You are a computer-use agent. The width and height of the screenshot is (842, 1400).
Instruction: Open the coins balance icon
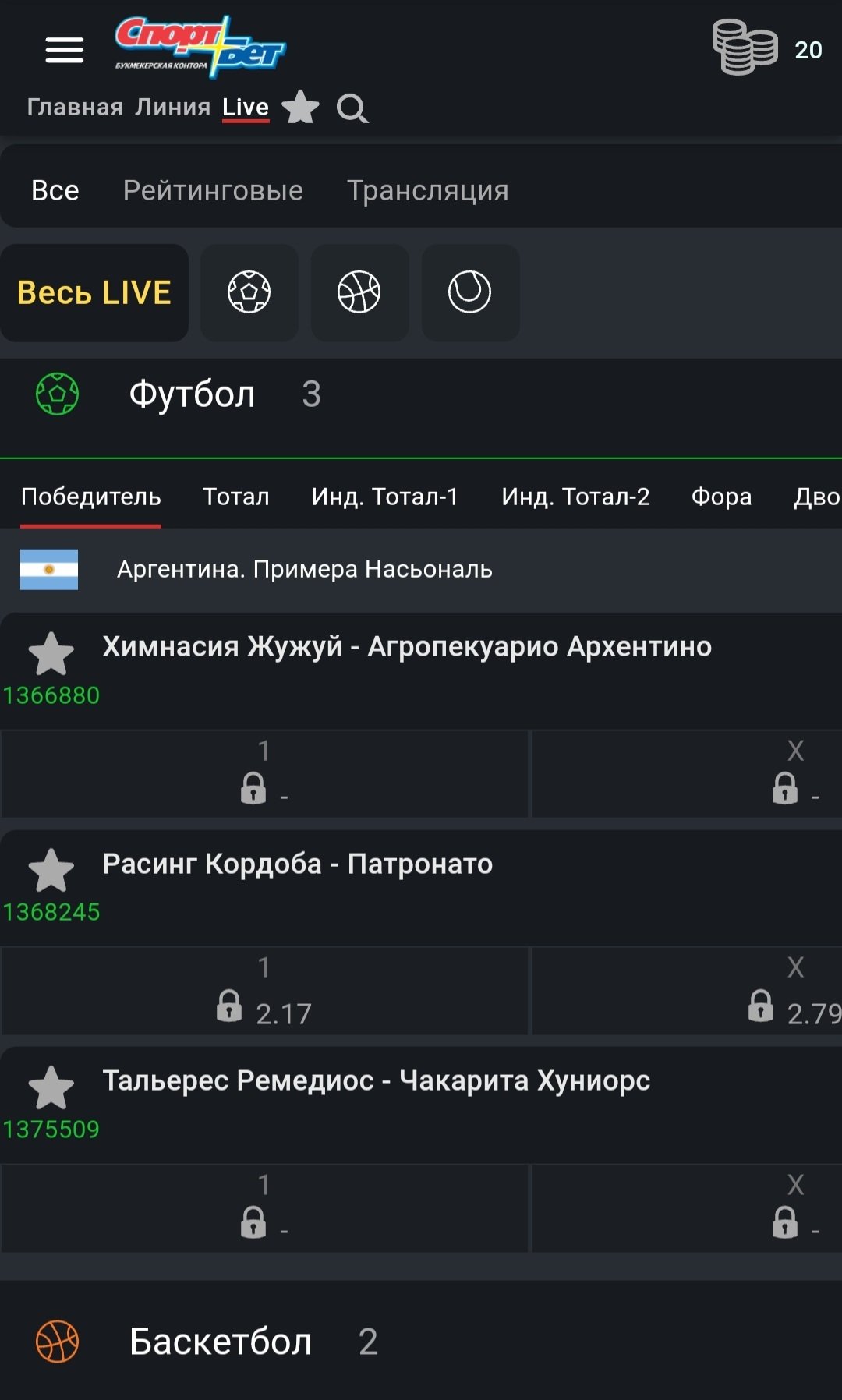point(745,48)
